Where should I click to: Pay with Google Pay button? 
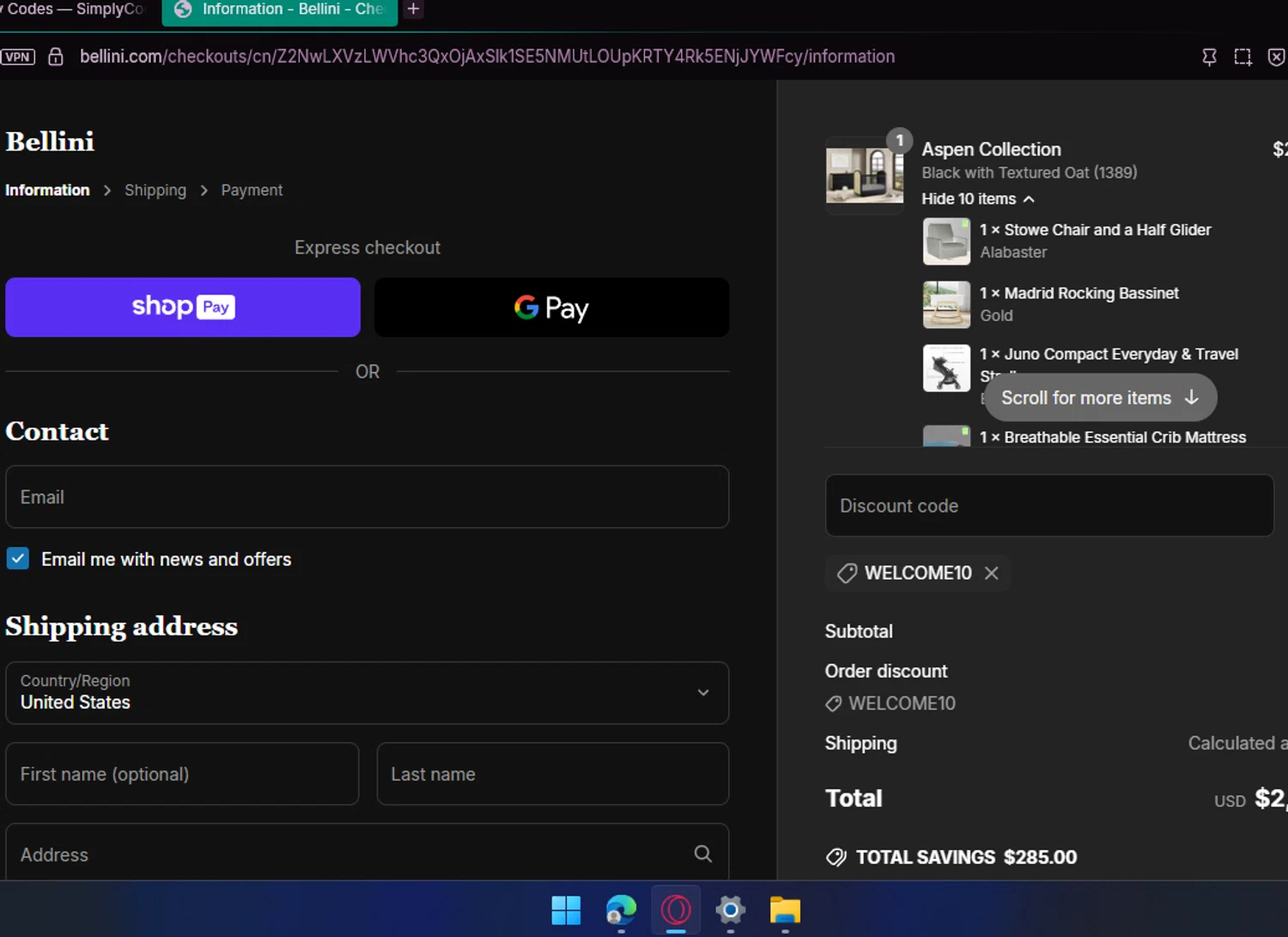(552, 307)
